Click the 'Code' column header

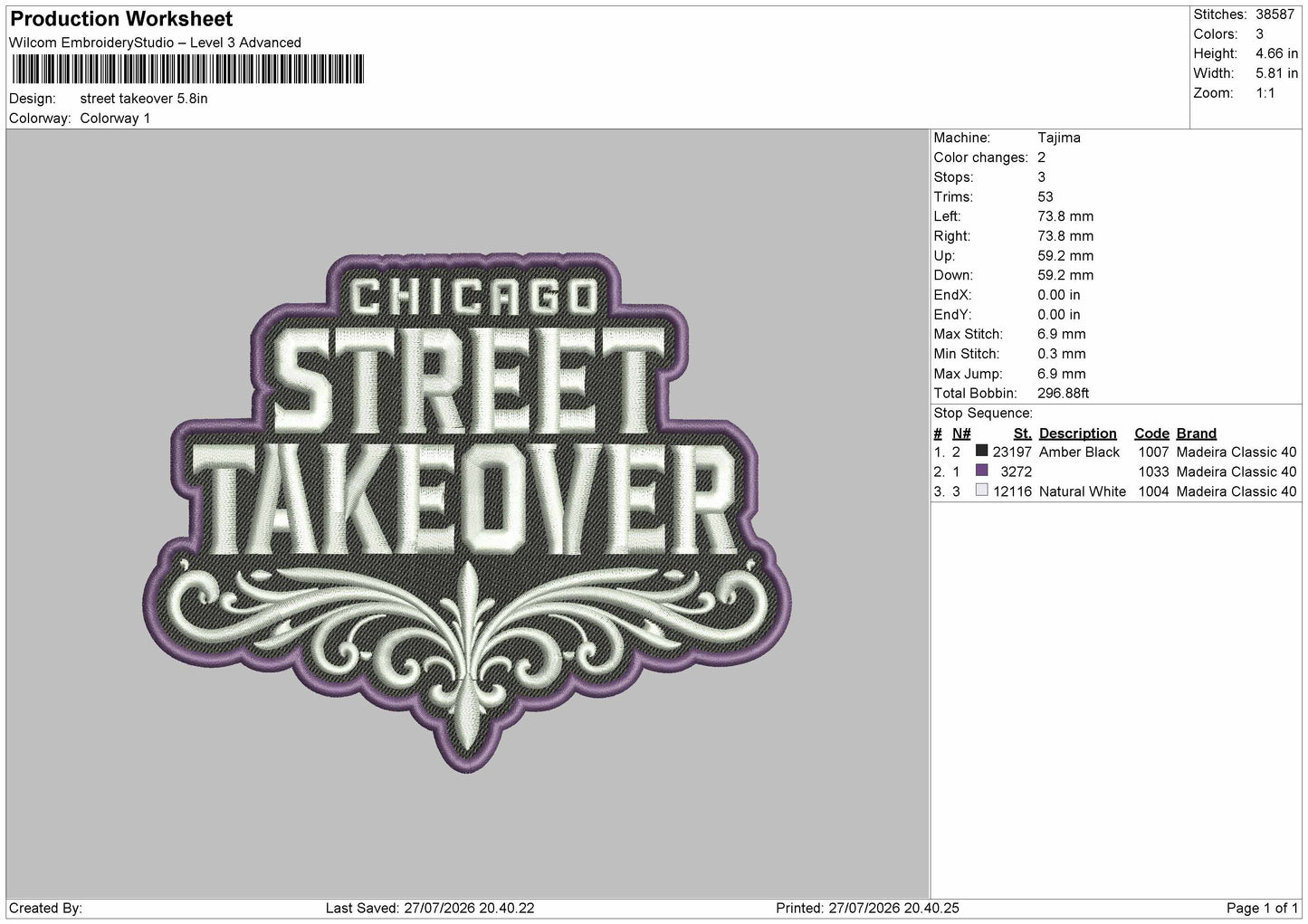click(1152, 433)
